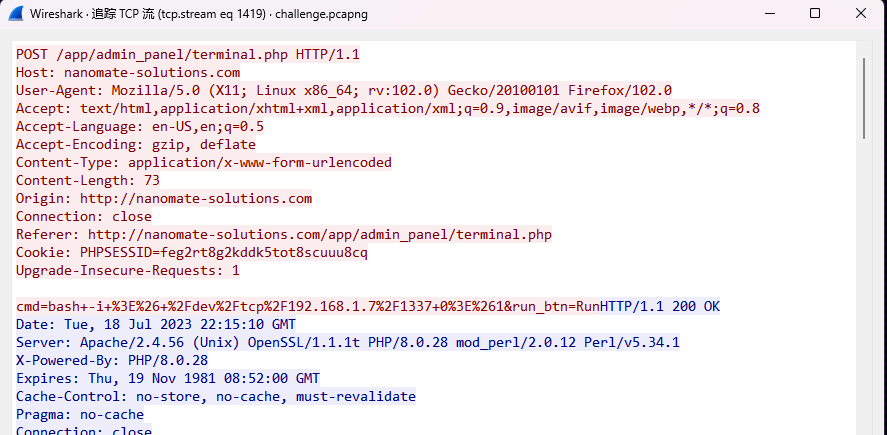Click the Accept-Encoding: gzip, deflate line

[x=136, y=145]
